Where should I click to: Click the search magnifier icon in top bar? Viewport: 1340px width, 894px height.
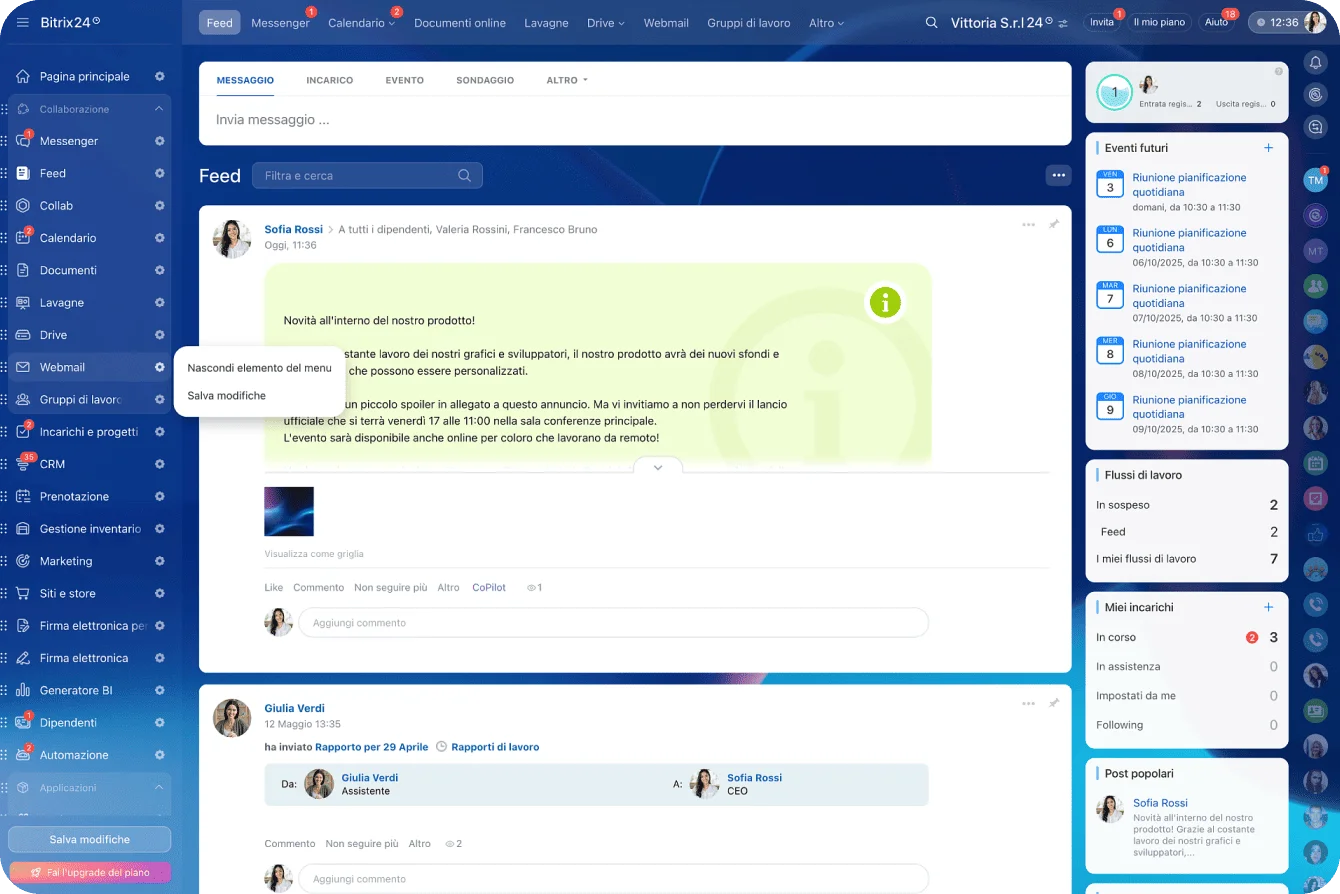(932, 22)
